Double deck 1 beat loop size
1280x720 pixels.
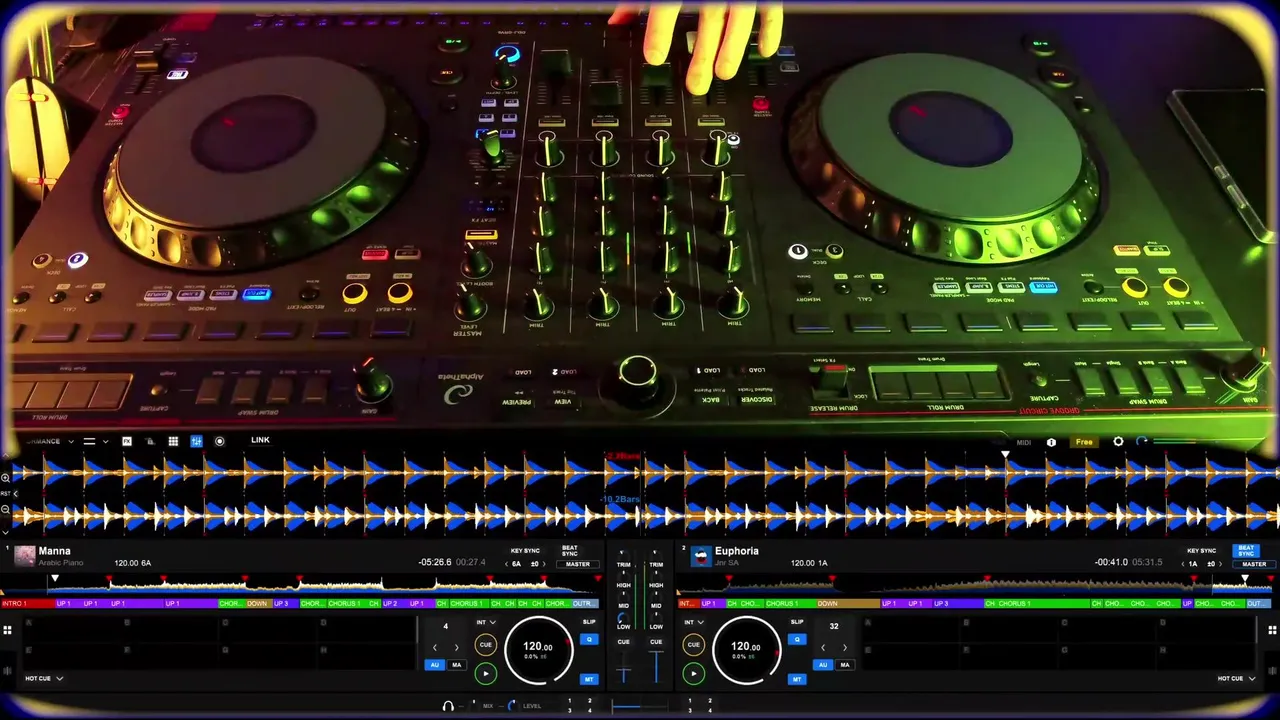click(457, 647)
